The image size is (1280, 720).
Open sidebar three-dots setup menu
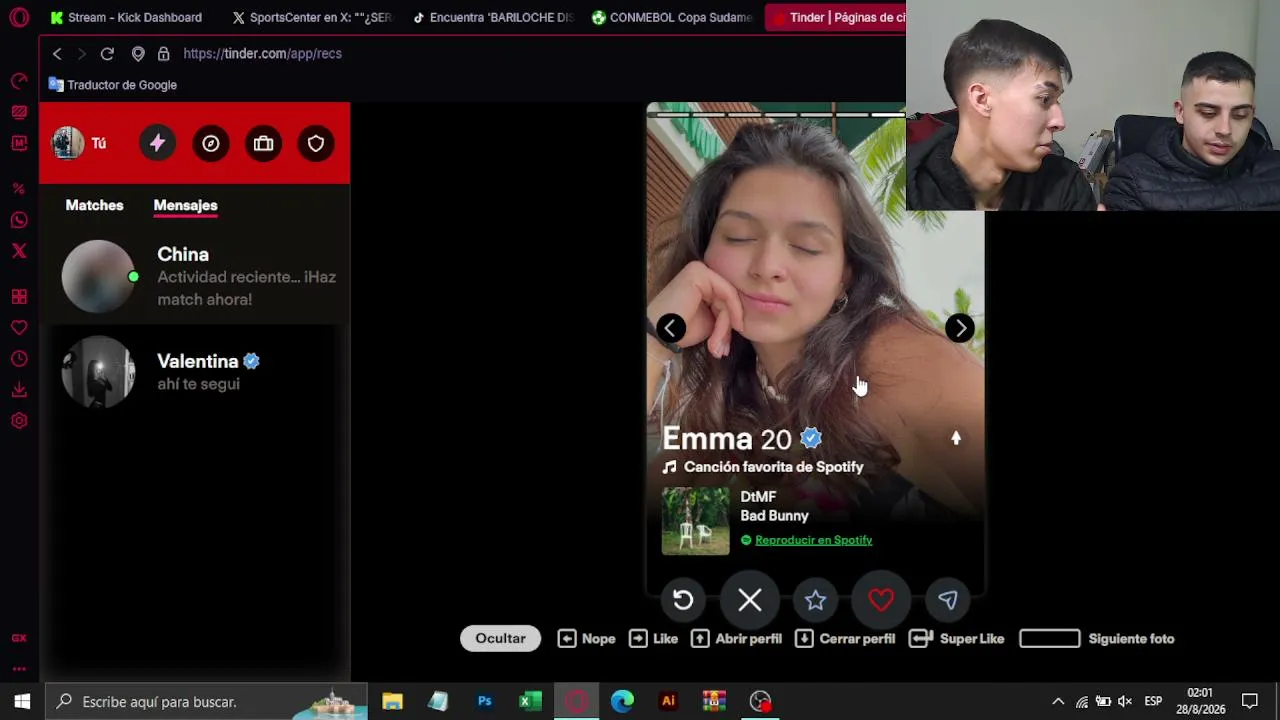19,669
